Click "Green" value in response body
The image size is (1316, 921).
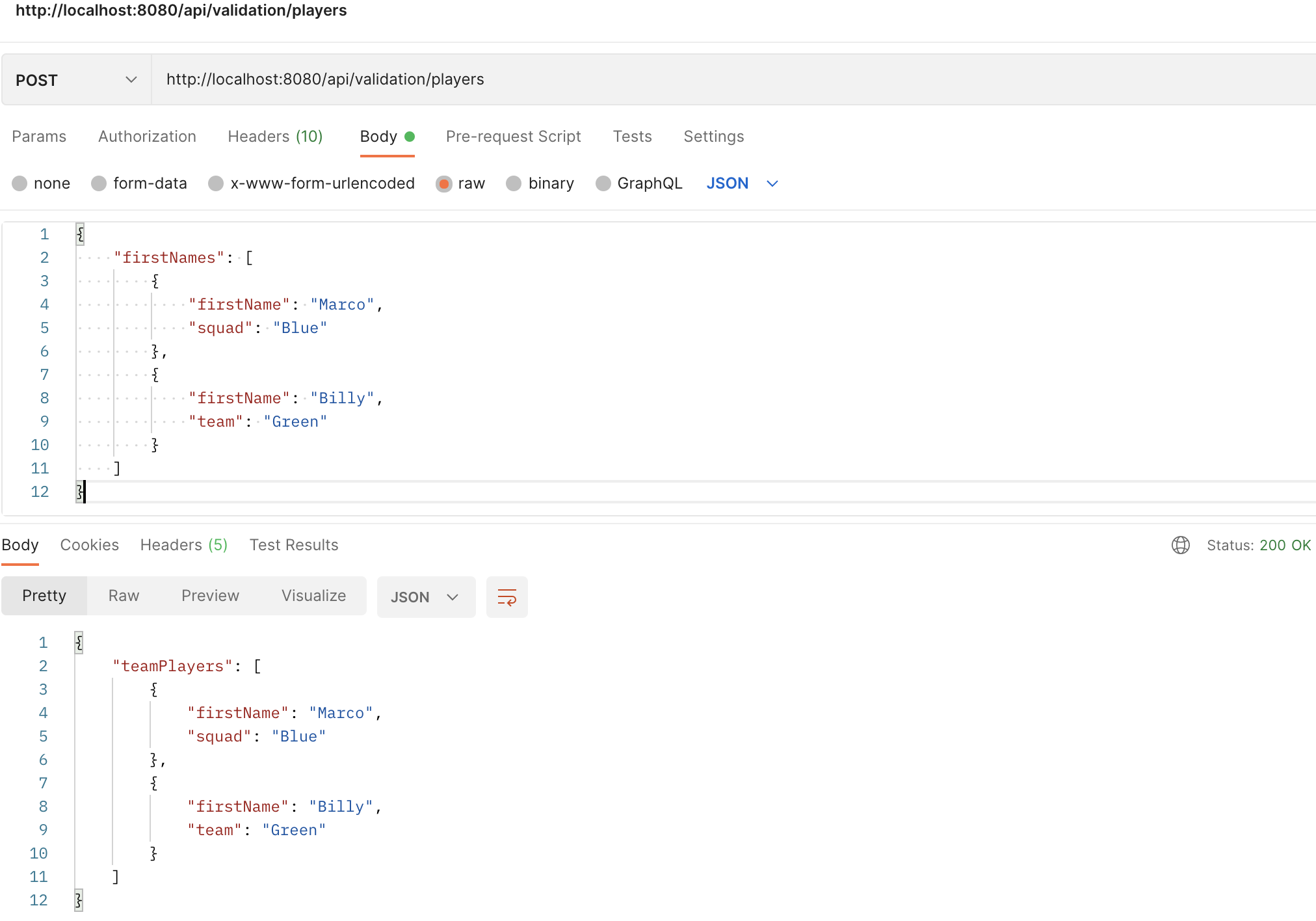tap(294, 830)
